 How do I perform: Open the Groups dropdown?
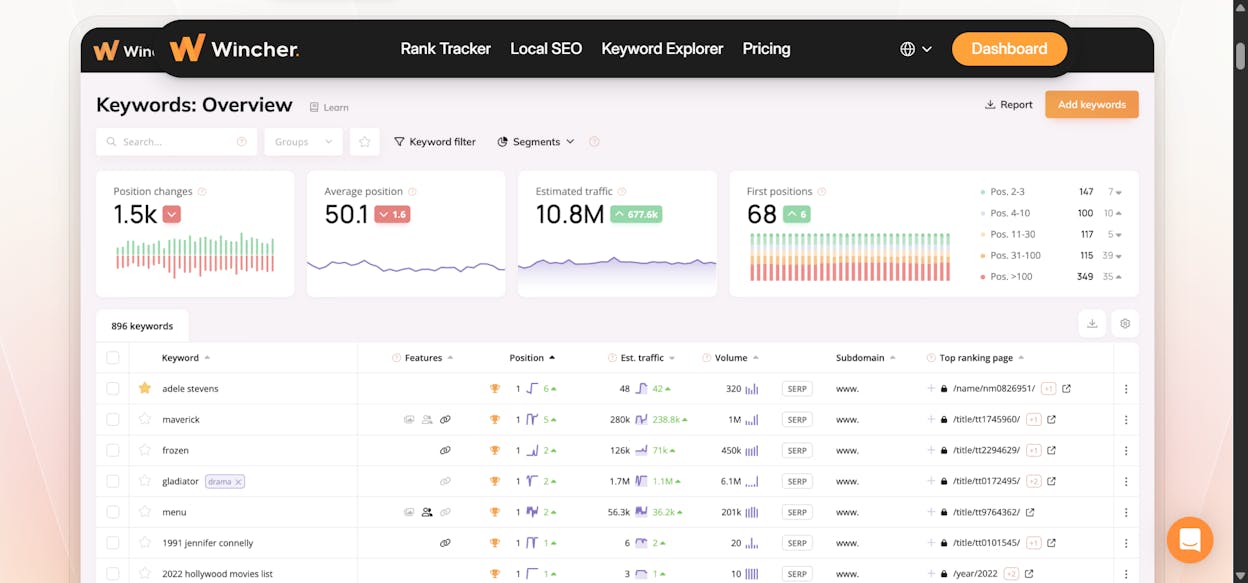(304, 142)
